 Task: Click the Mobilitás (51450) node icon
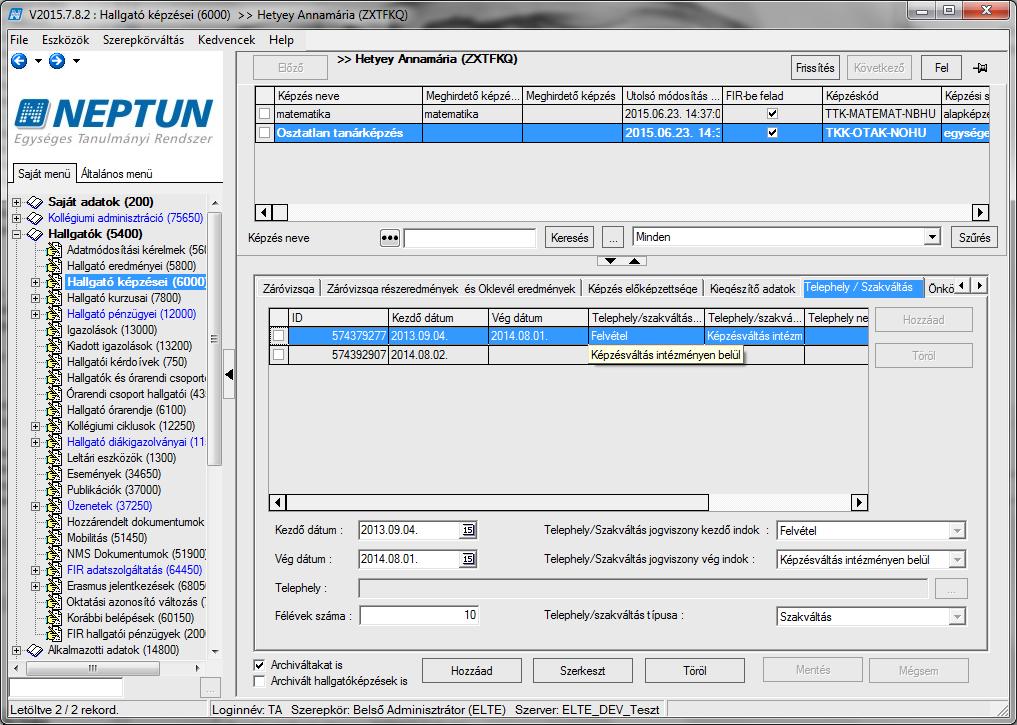[x=54, y=538]
